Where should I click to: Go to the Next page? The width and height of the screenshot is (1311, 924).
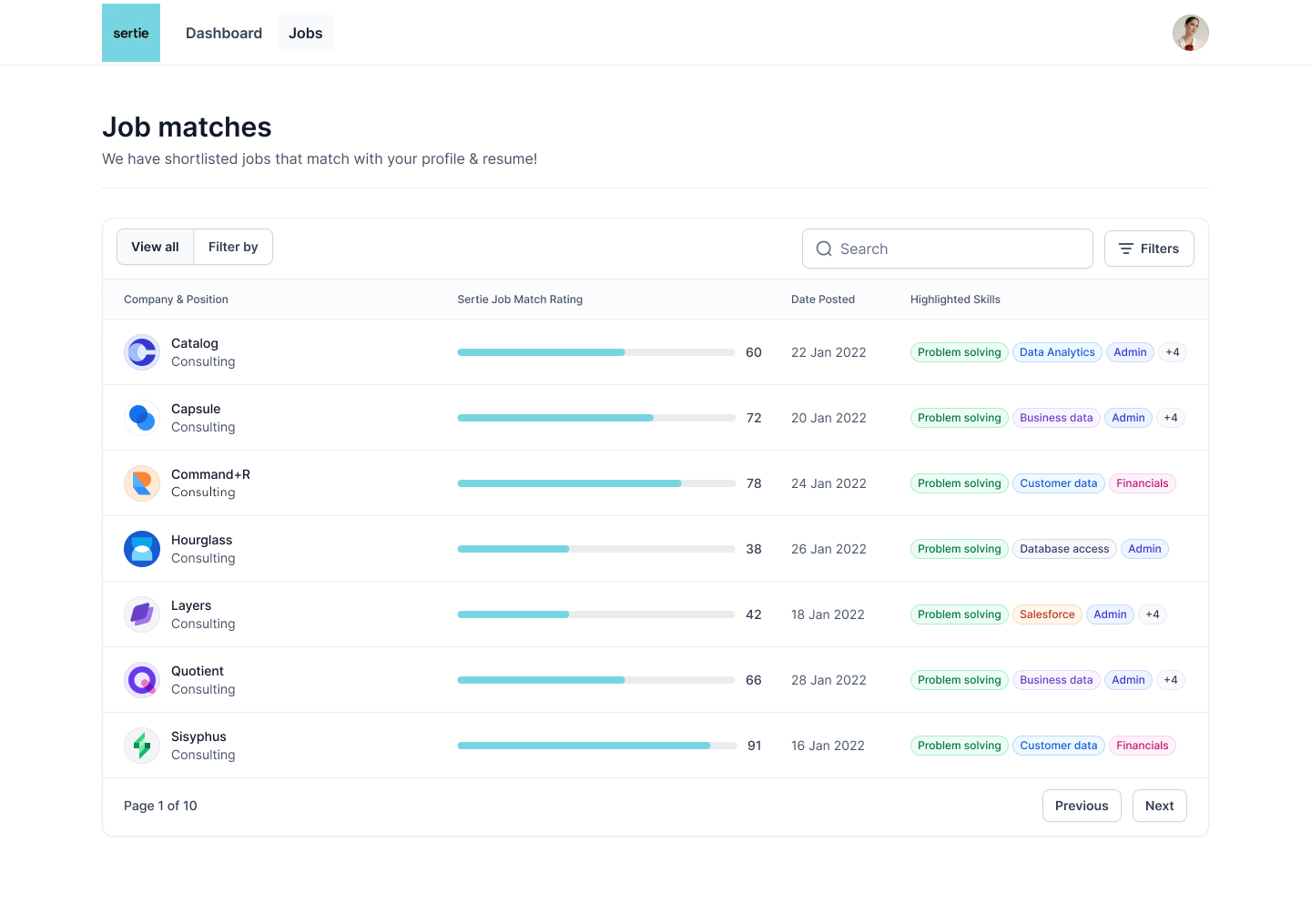[1159, 806]
